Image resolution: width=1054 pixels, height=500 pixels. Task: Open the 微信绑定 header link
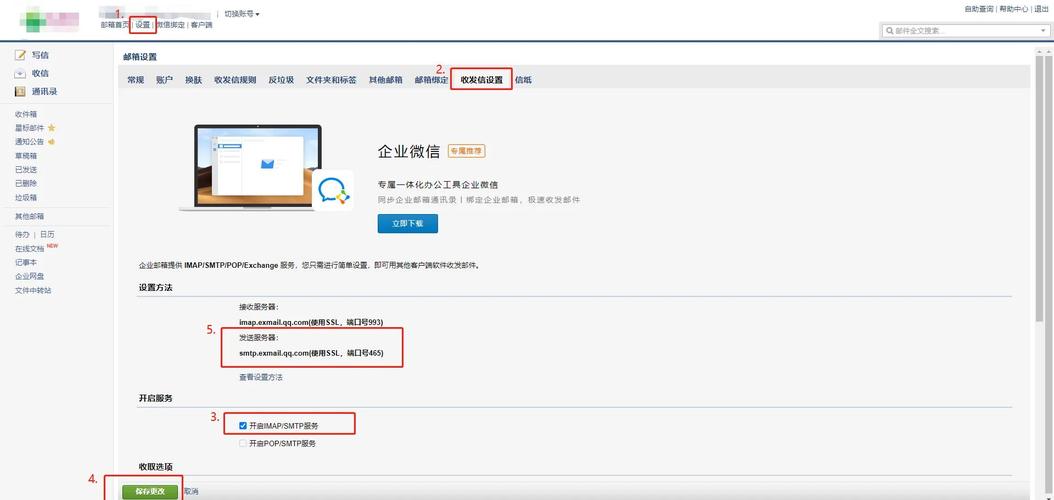pyautogui.click(x=170, y=25)
